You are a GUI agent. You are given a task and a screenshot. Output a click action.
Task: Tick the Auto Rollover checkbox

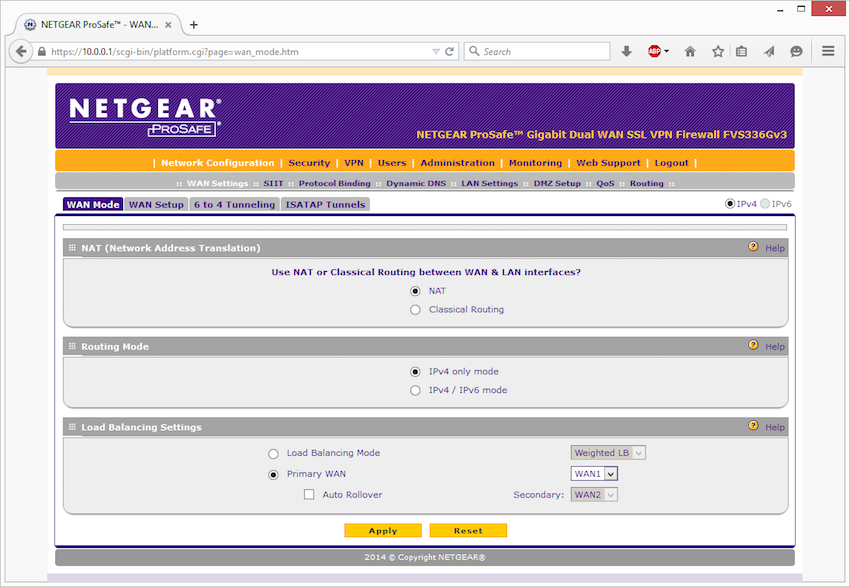309,494
